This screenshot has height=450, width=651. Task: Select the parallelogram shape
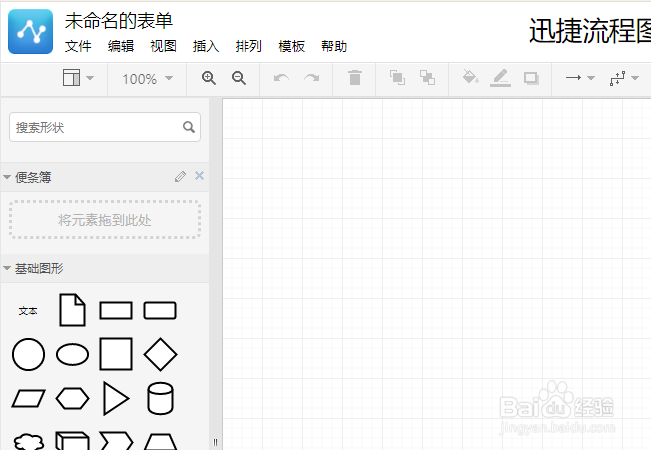click(x=28, y=399)
